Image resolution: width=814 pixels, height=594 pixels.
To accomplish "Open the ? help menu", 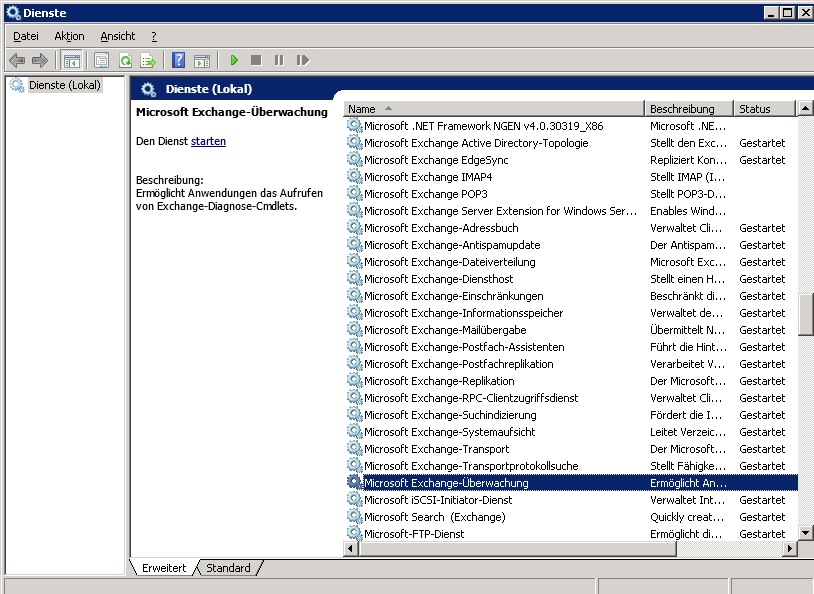I will pos(154,36).
